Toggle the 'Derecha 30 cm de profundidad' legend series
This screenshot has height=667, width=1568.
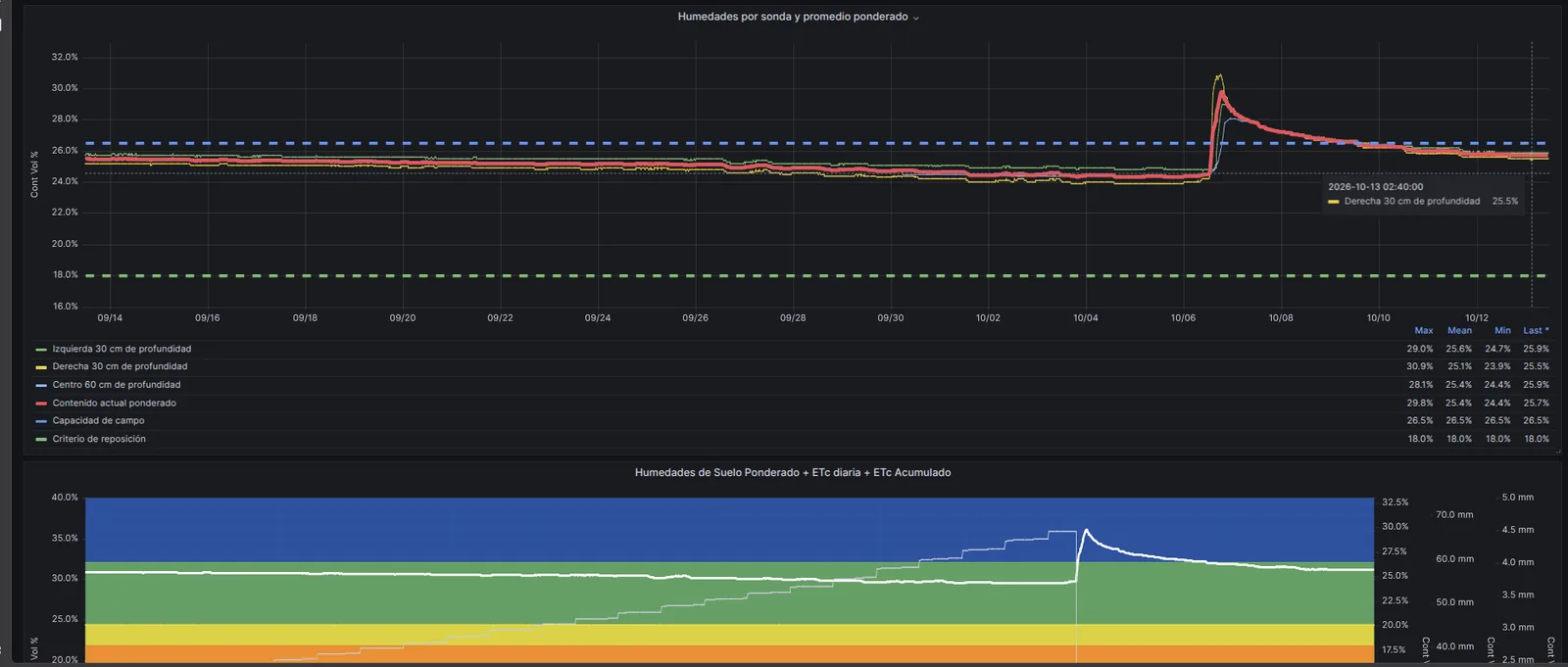pos(120,366)
